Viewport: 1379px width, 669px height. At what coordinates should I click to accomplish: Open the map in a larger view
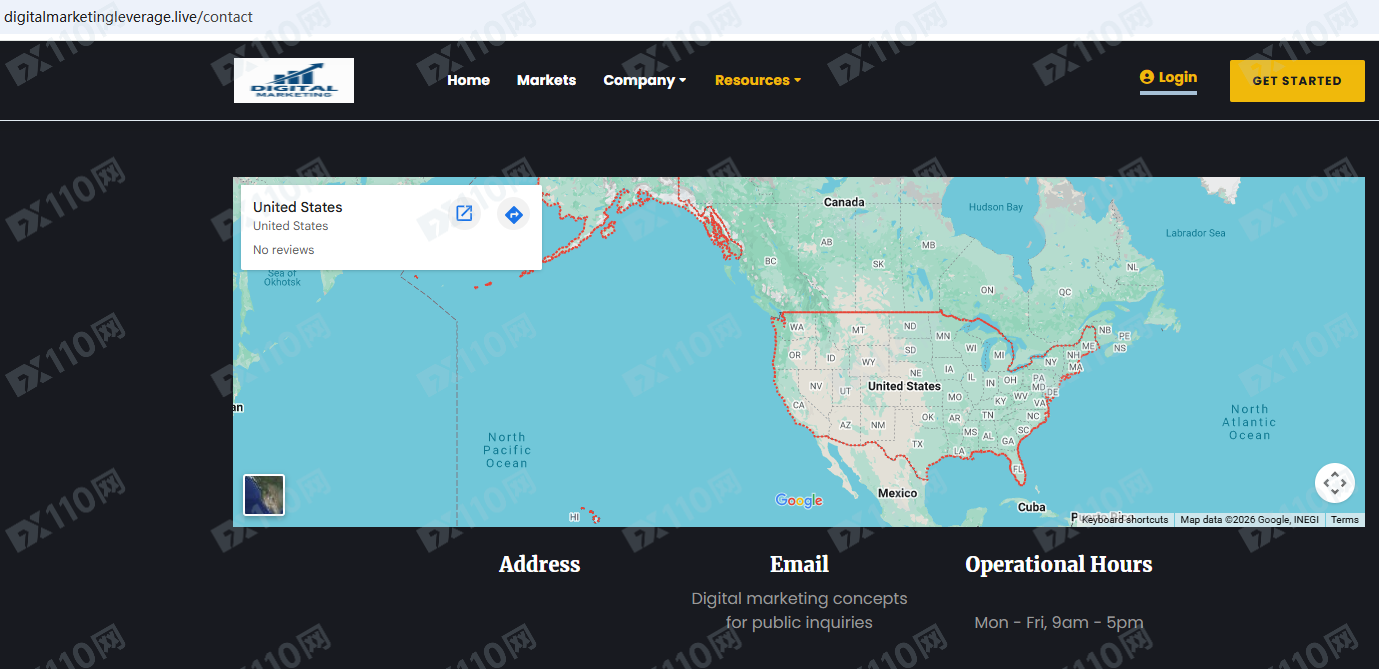click(464, 214)
